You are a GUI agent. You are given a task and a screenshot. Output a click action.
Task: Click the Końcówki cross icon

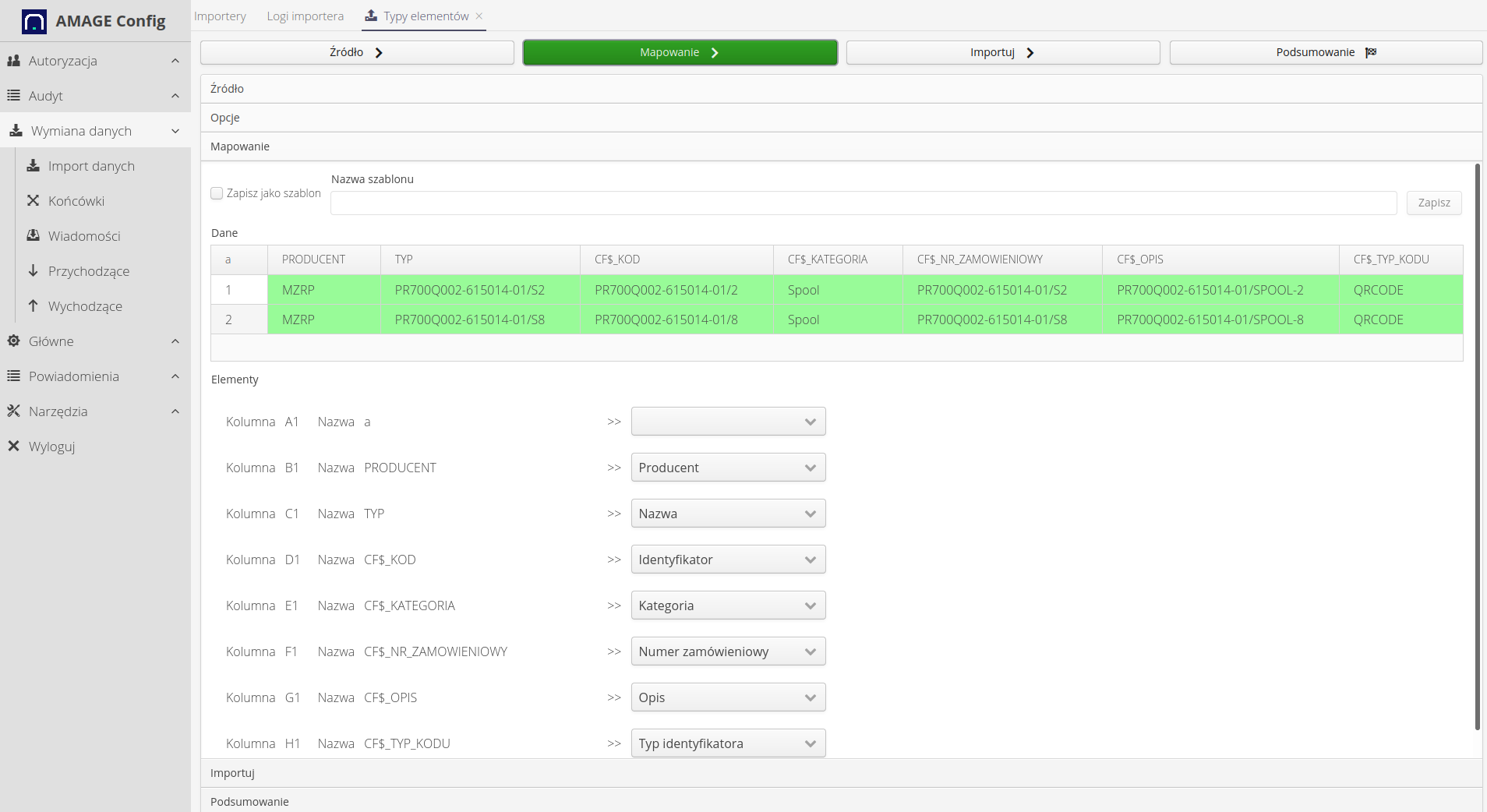tap(33, 201)
